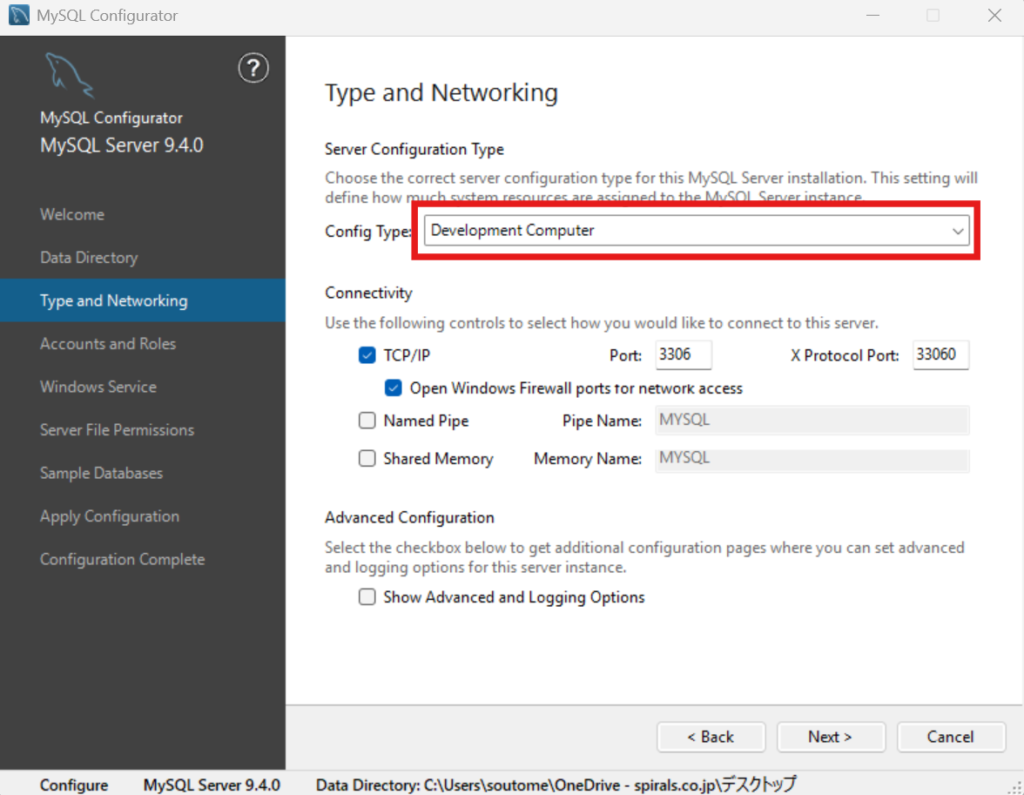Cancel the configuration wizard
Image resolution: width=1024 pixels, height=795 pixels.
click(950, 737)
